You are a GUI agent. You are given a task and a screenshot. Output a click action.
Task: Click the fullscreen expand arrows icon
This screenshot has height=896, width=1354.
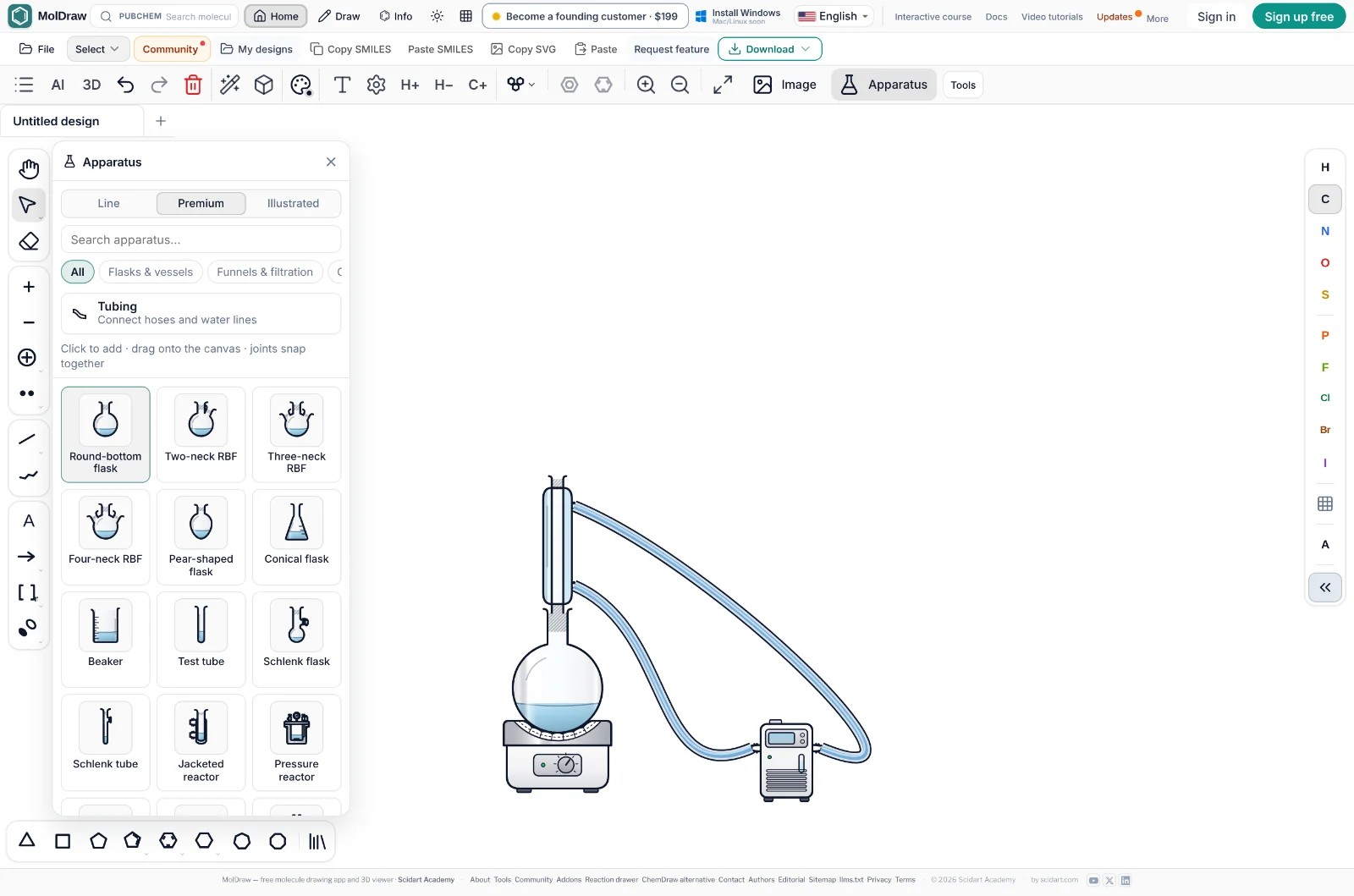coord(723,85)
